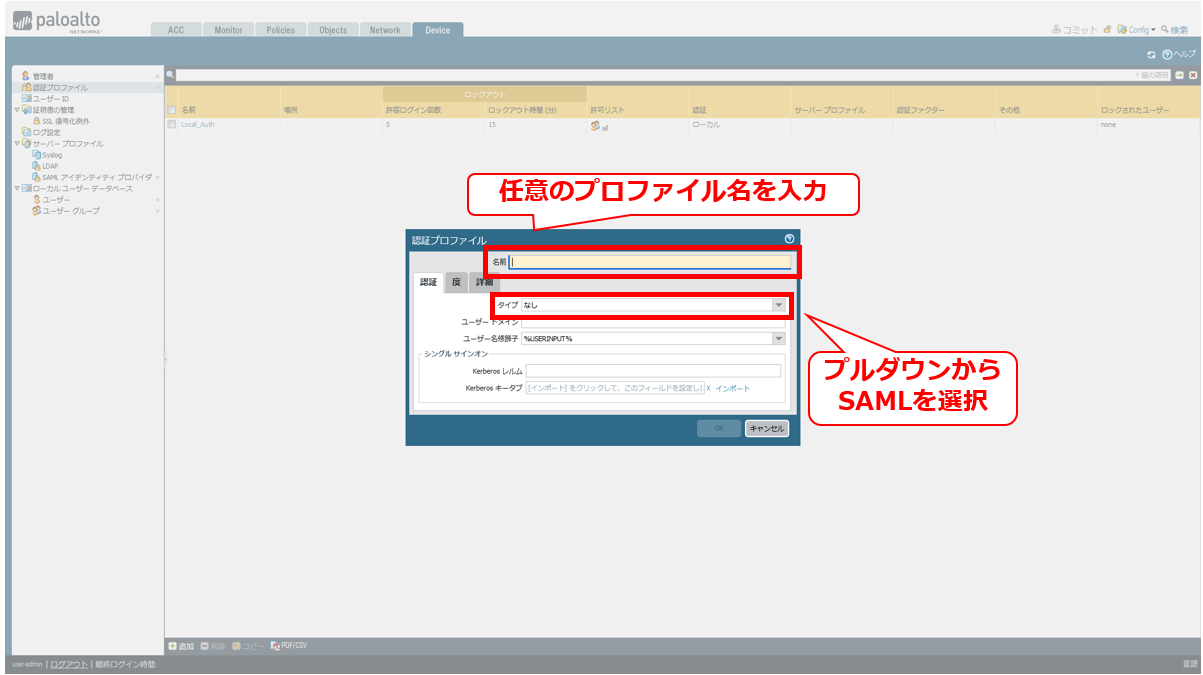Switch to the Monitor tab

coord(228,30)
